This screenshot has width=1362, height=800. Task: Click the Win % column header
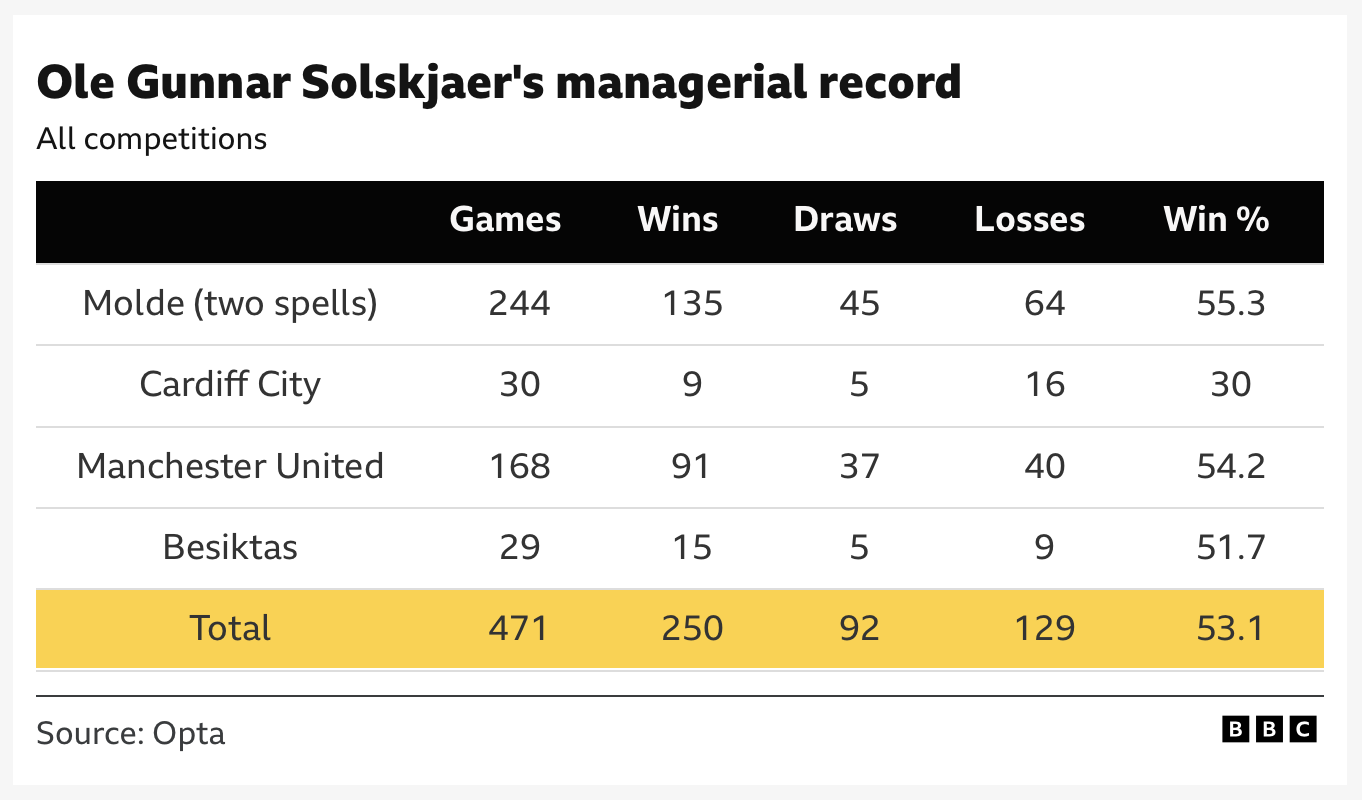click(1216, 220)
